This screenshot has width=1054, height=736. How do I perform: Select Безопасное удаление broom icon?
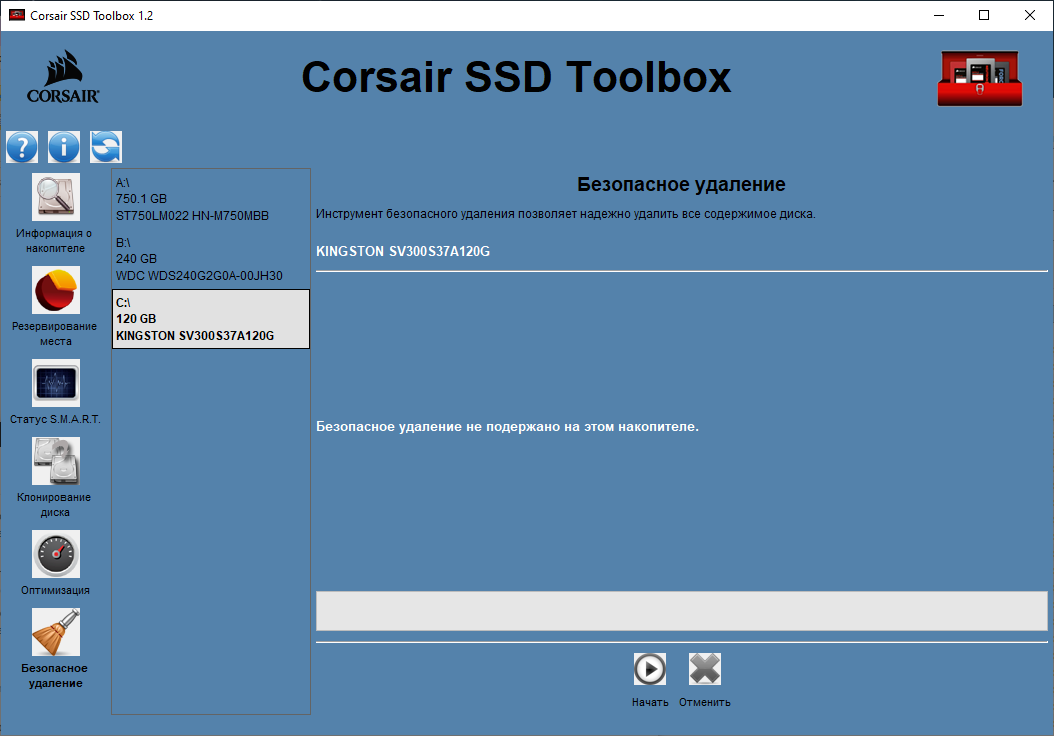tap(56, 632)
